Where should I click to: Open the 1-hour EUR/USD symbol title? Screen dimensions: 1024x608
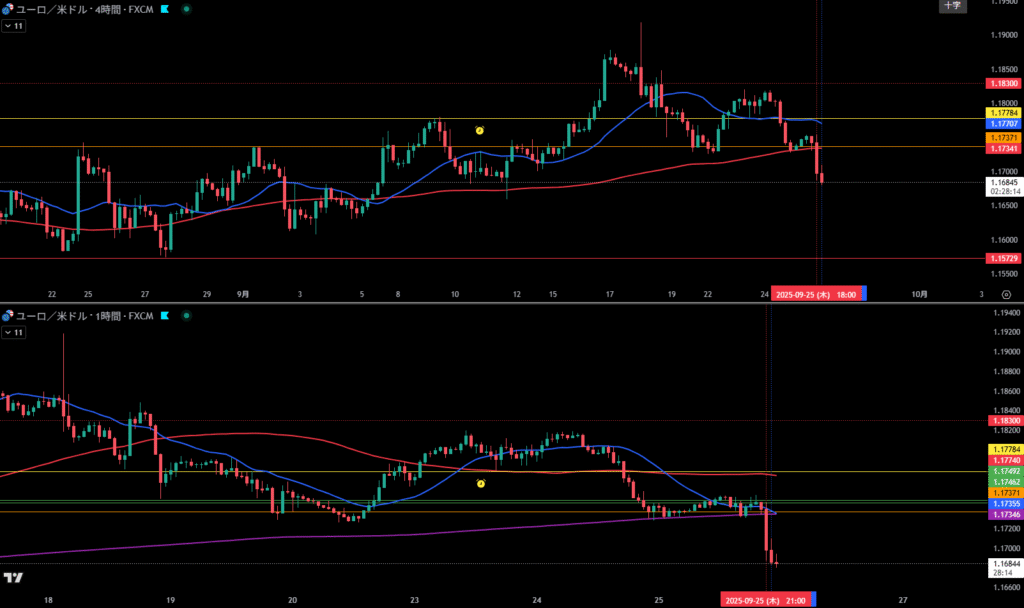point(85,315)
